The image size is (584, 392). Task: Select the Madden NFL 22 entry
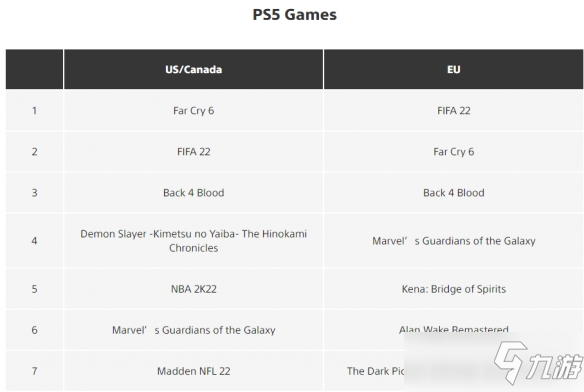pos(194,371)
